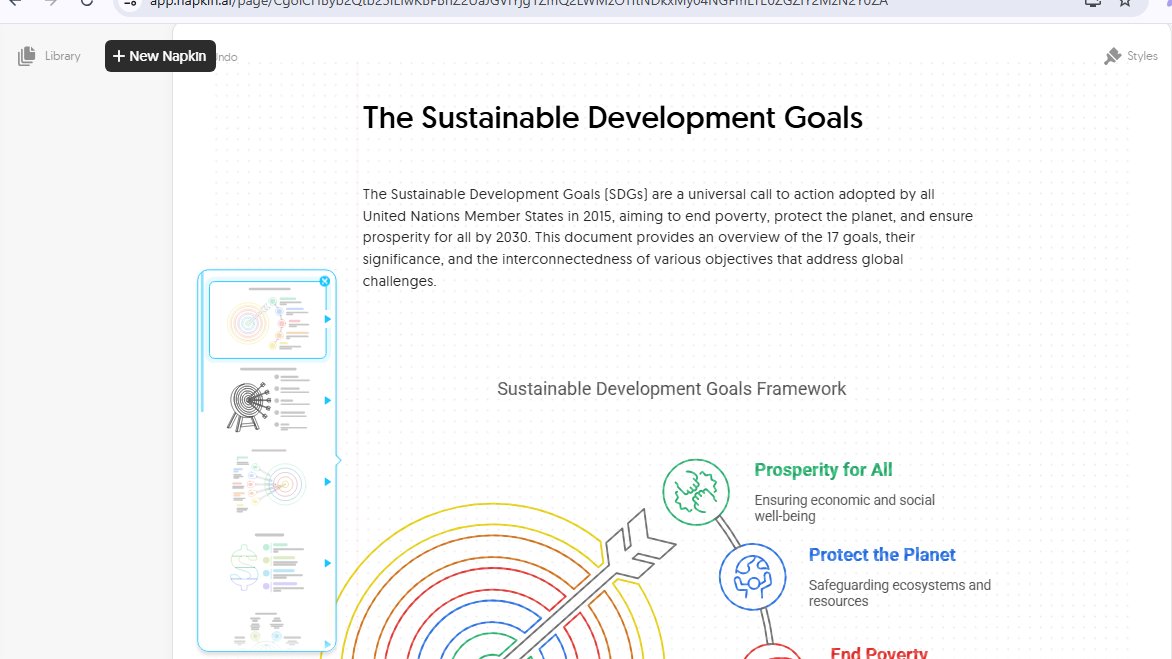Open the Styles panel
Image resolution: width=1172 pixels, height=659 pixels.
tap(1130, 56)
